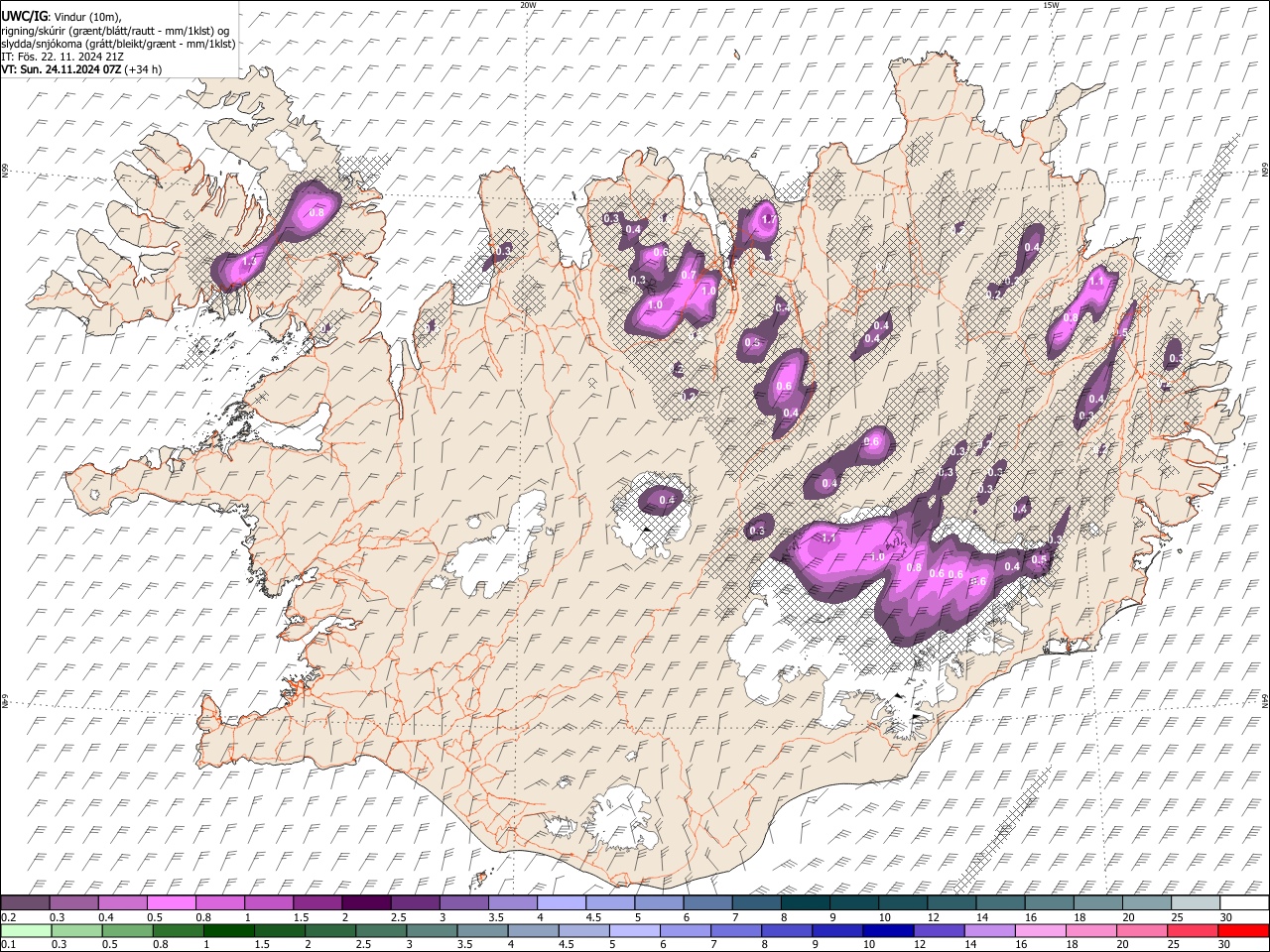Click the lower legend swatch between 5 and 6
Viewport: 1270px width, 952px height.
635,930
